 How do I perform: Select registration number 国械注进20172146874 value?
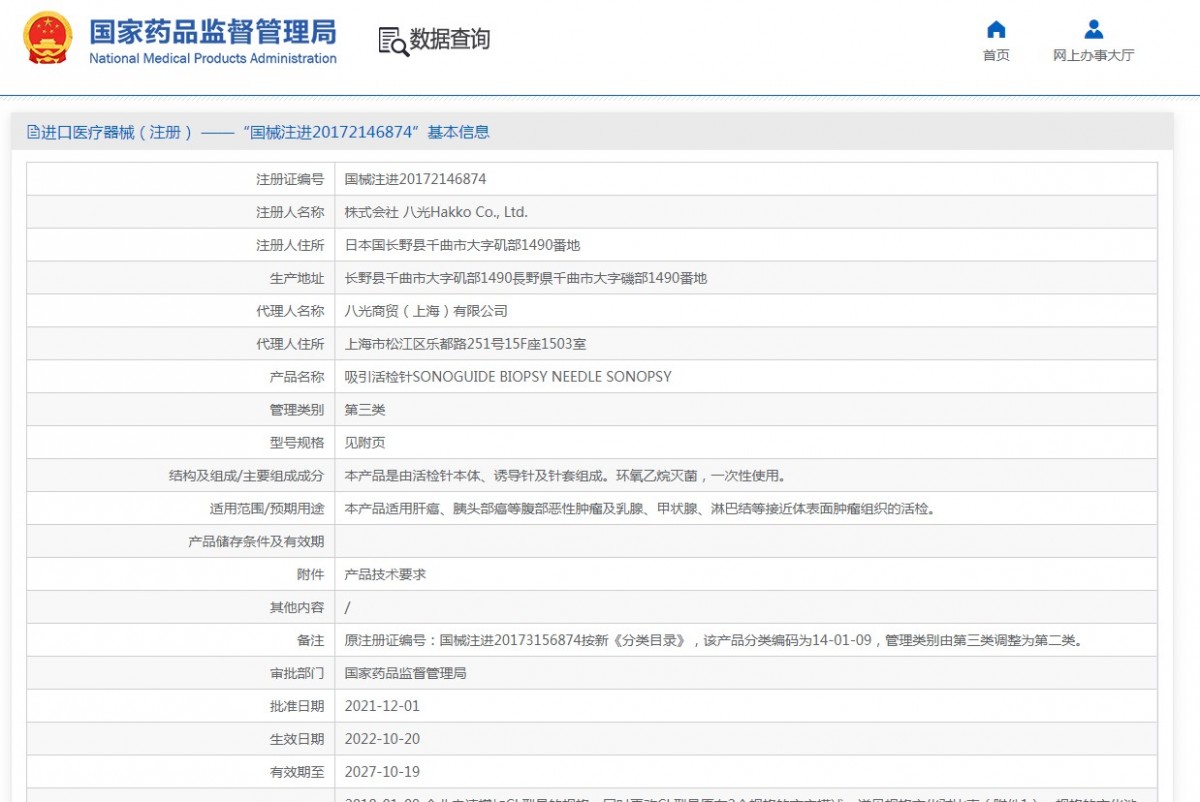tap(415, 179)
